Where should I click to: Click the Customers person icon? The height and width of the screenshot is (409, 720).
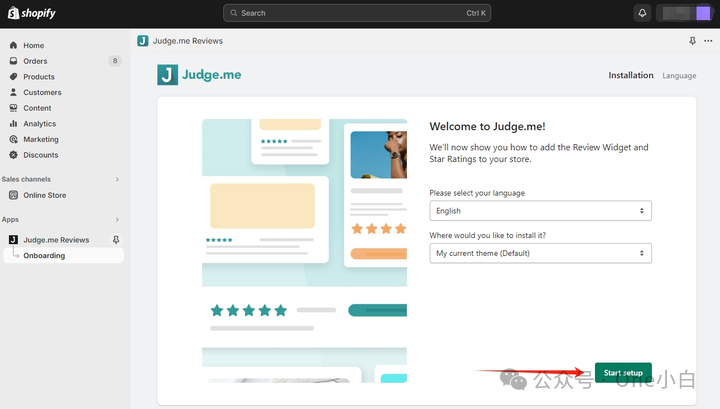(13, 92)
